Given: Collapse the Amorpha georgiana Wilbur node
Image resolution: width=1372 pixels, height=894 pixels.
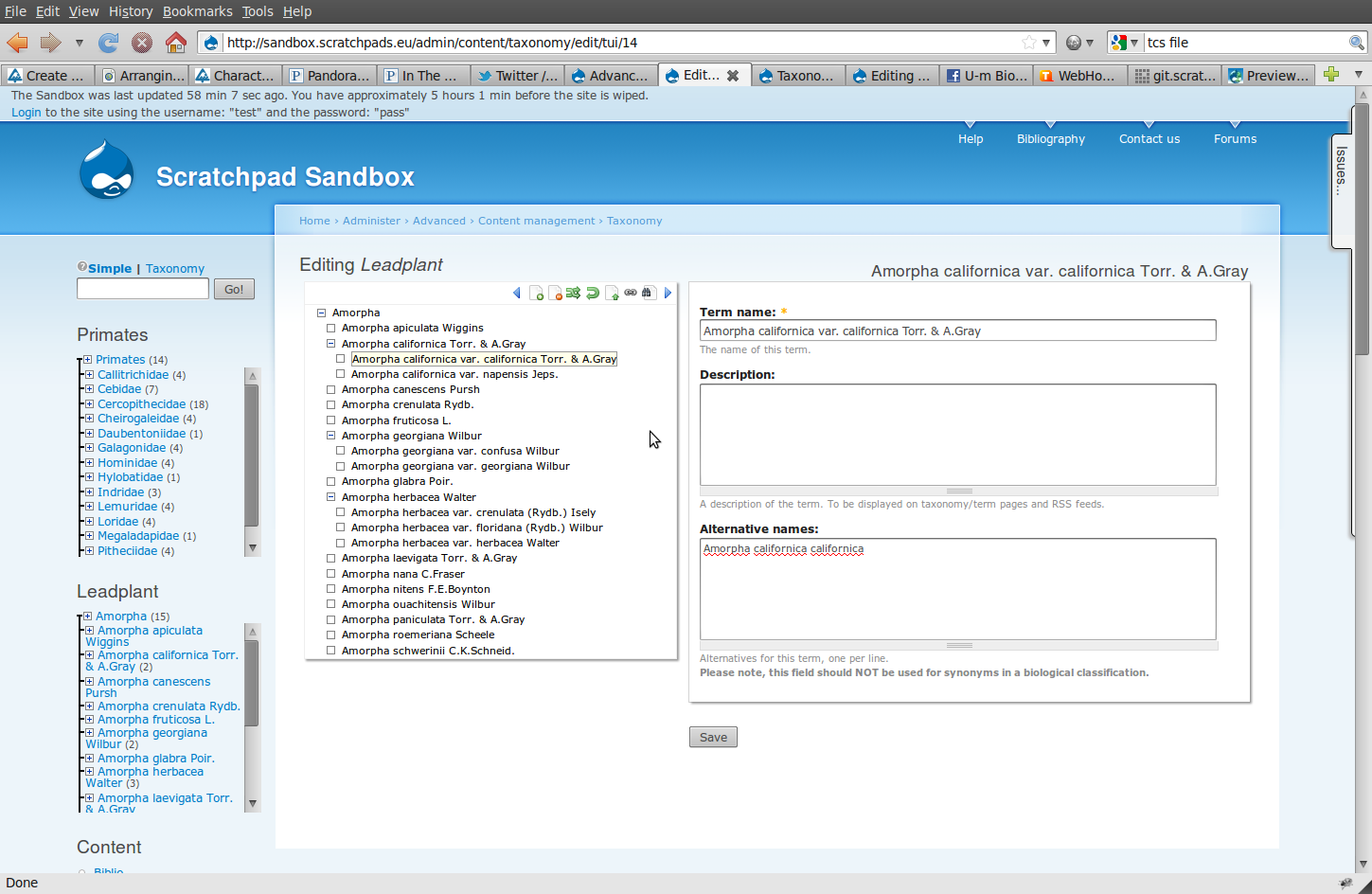Looking at the screenshot, I should [x=331, y=436].
